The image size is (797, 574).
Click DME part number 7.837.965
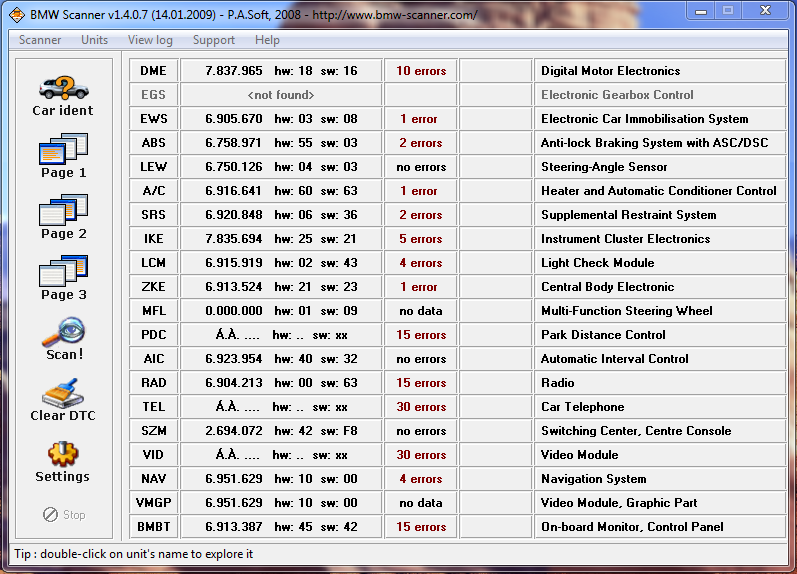coord(234,71)
